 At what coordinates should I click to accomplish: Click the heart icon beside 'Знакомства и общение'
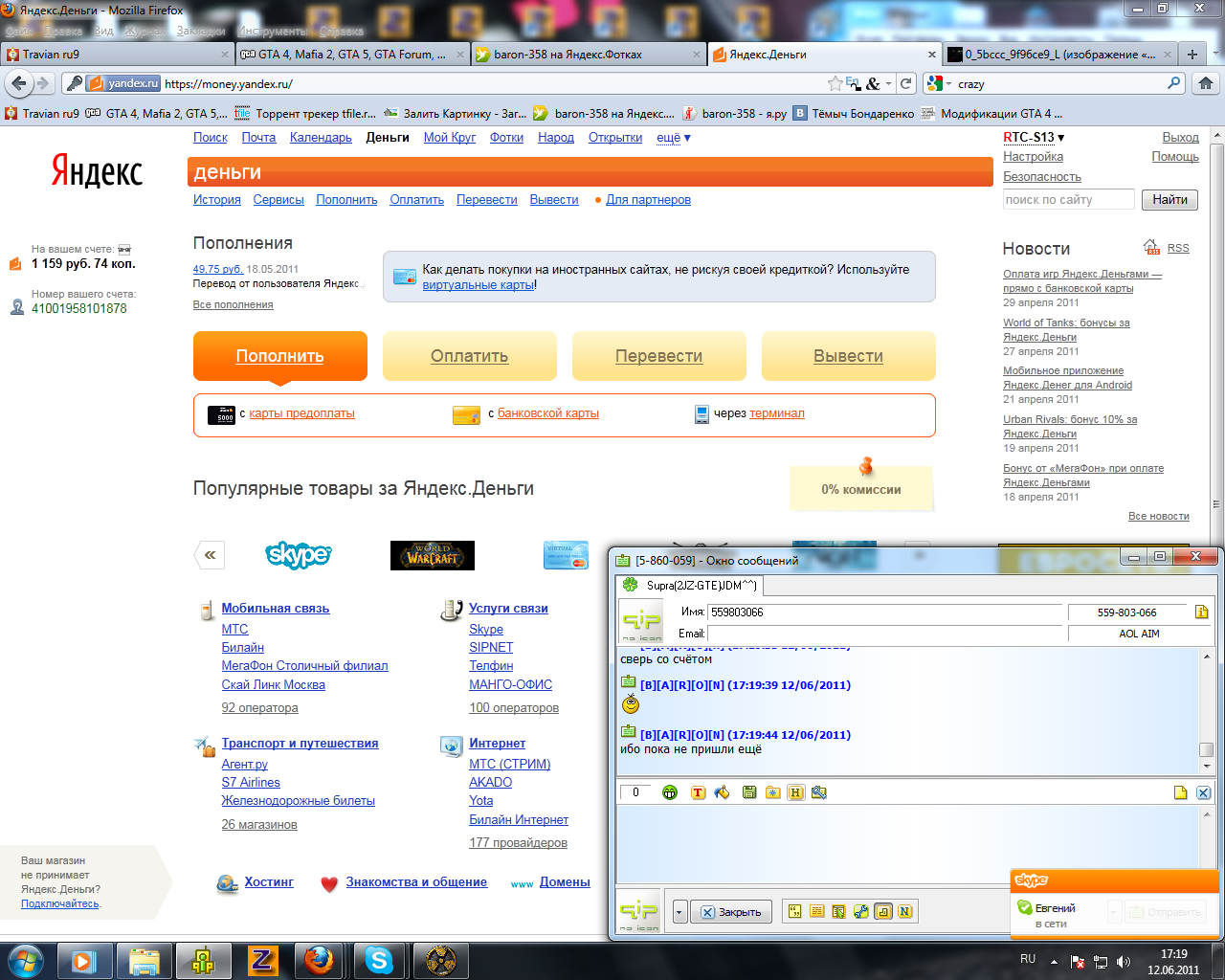[329, 883]
